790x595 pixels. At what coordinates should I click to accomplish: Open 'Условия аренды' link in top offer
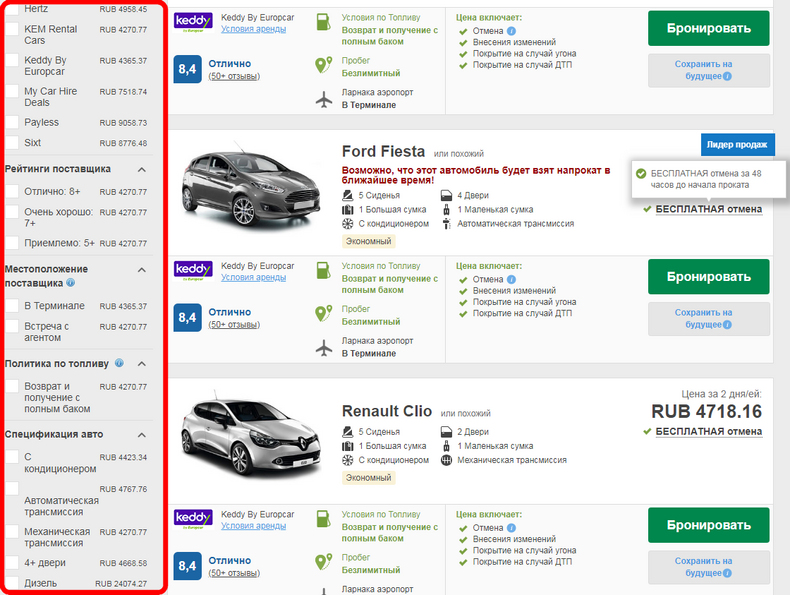253,29
